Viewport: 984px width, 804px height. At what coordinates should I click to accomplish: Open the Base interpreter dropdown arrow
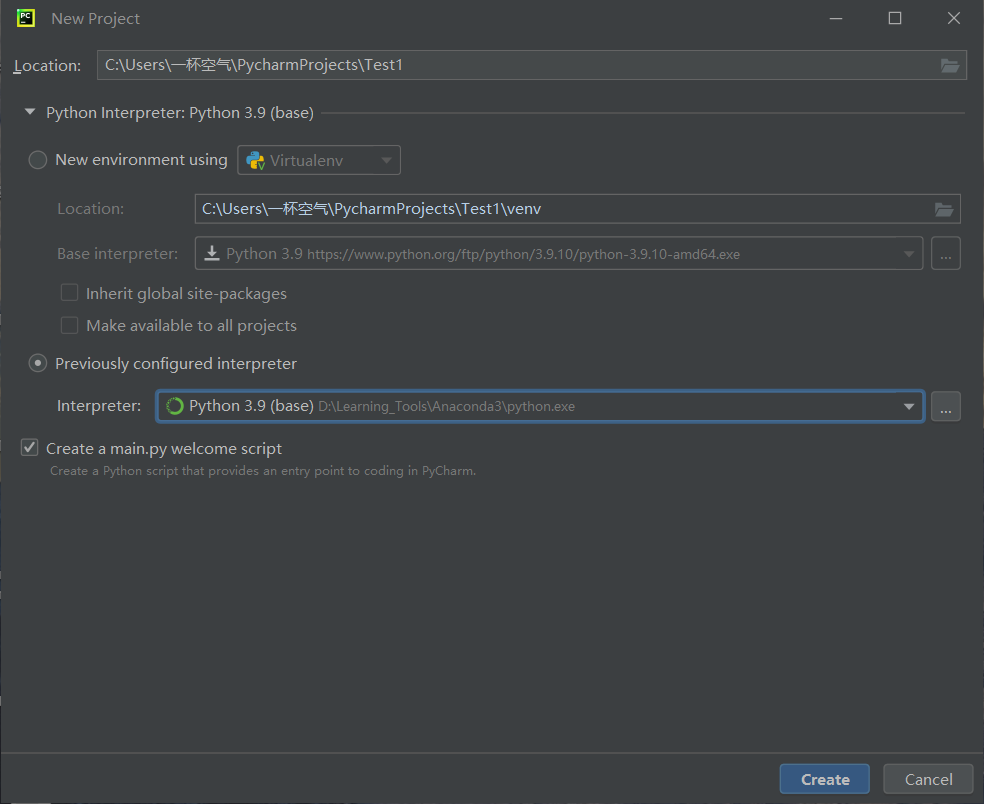[908, 254]
